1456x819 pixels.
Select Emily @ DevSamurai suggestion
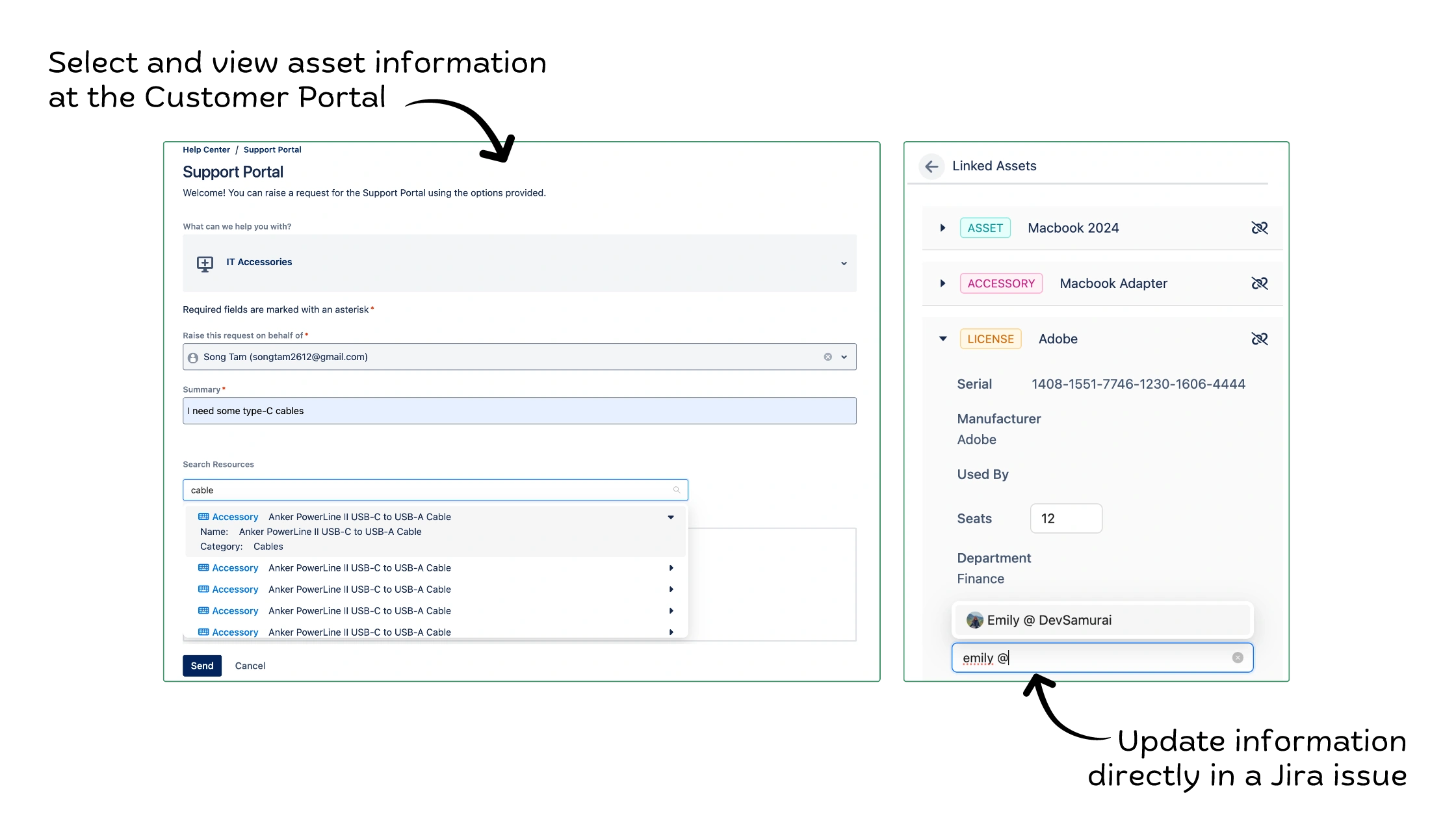(x=1048, y=620)
